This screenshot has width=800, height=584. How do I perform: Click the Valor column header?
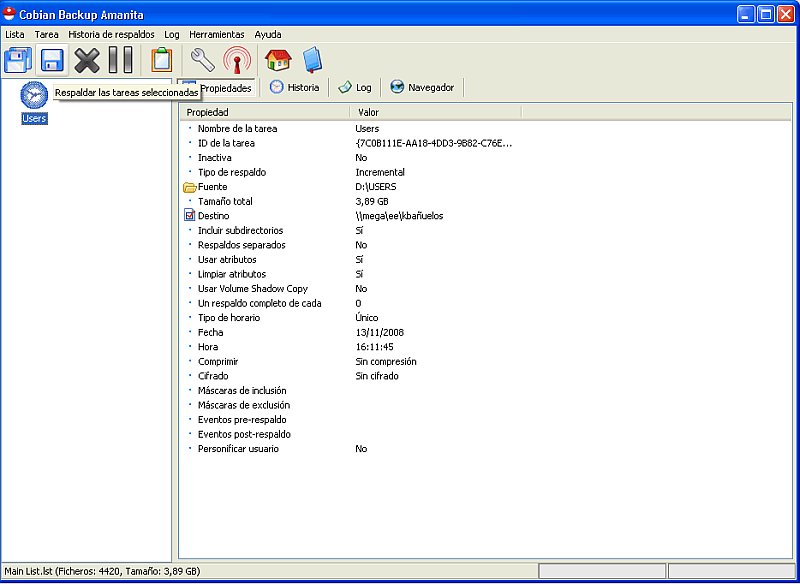click(x=435, y=112)
